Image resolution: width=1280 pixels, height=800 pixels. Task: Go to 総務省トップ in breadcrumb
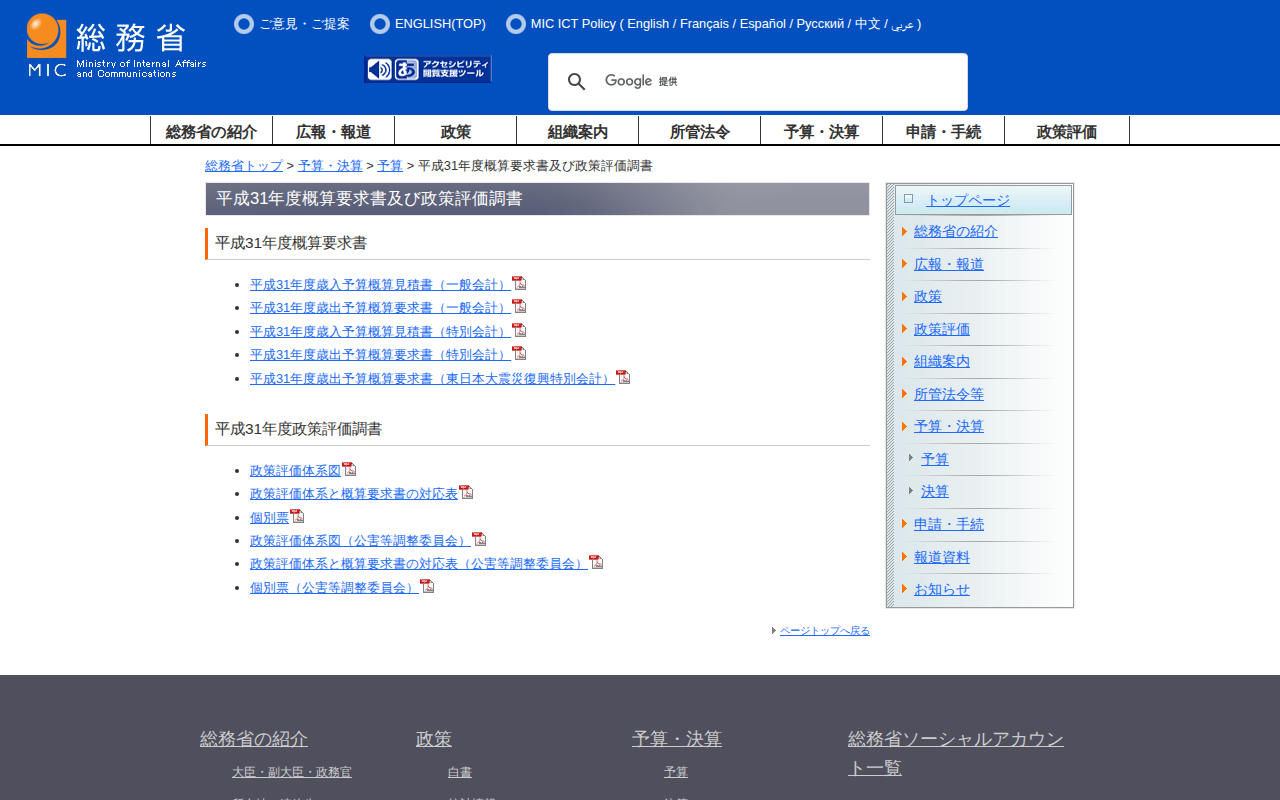[x=244, y=166]
